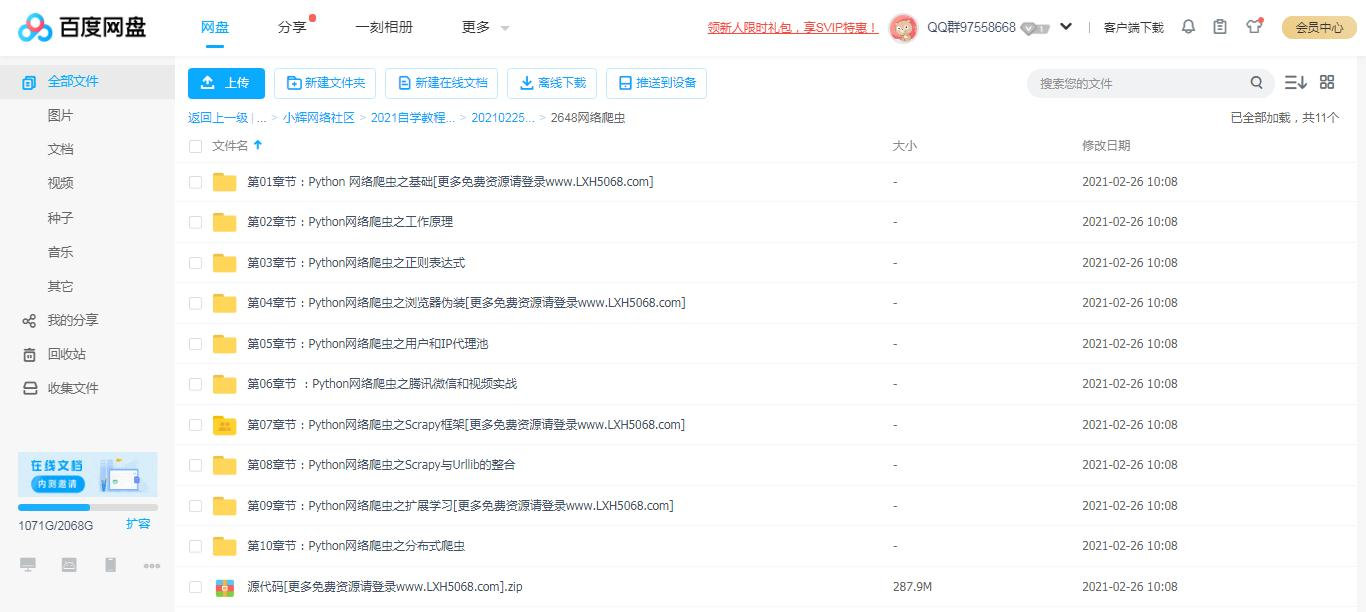Image resolution: width=1366 pixels, height=612 pixels.
Task: Click the 扩容 expand storage link
Action: click(138, 524)
